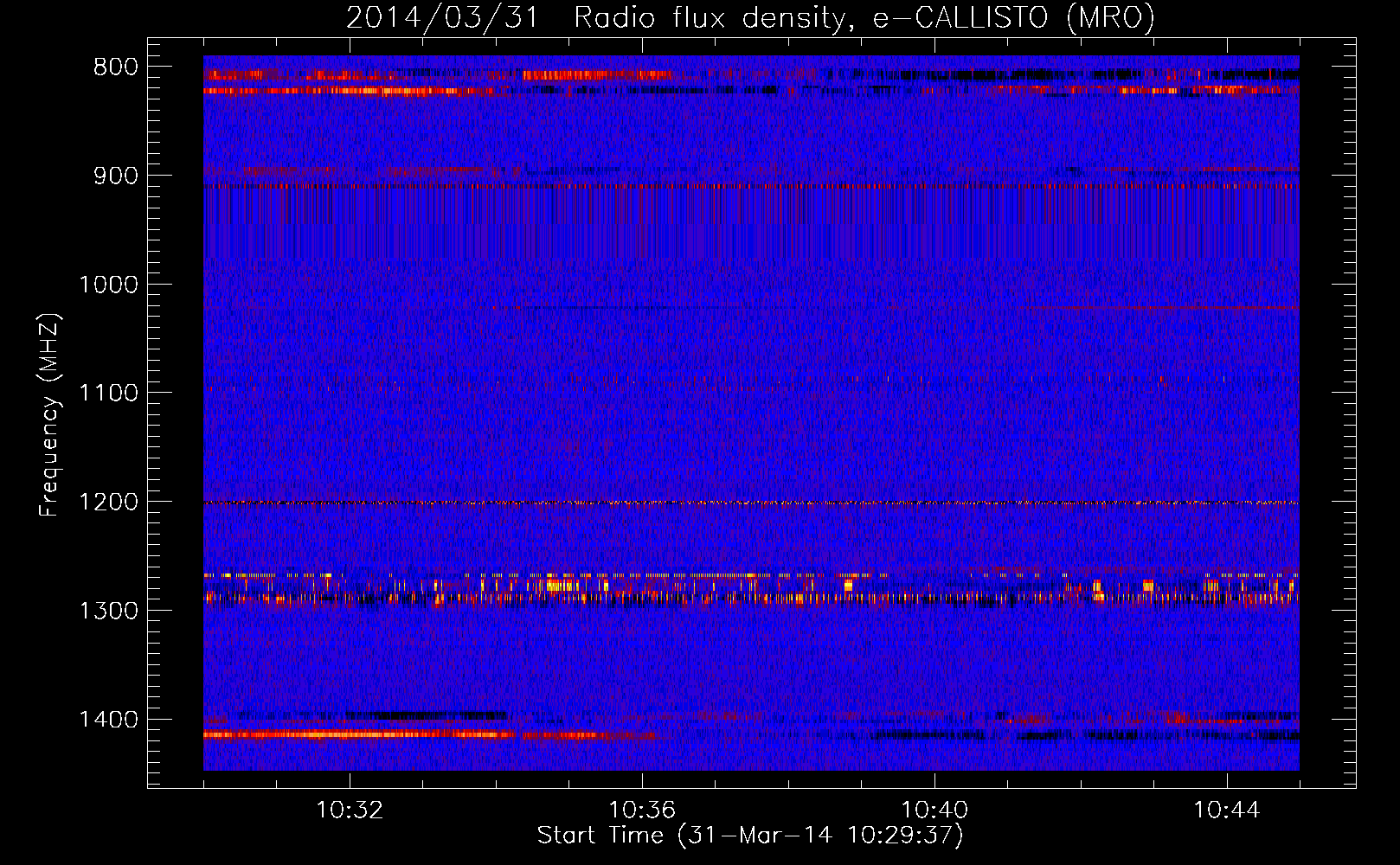Click the 1100 frequency tick label
Image resolution: width=1400 pixels, height=865 pixels.
[x=109, y=394]
